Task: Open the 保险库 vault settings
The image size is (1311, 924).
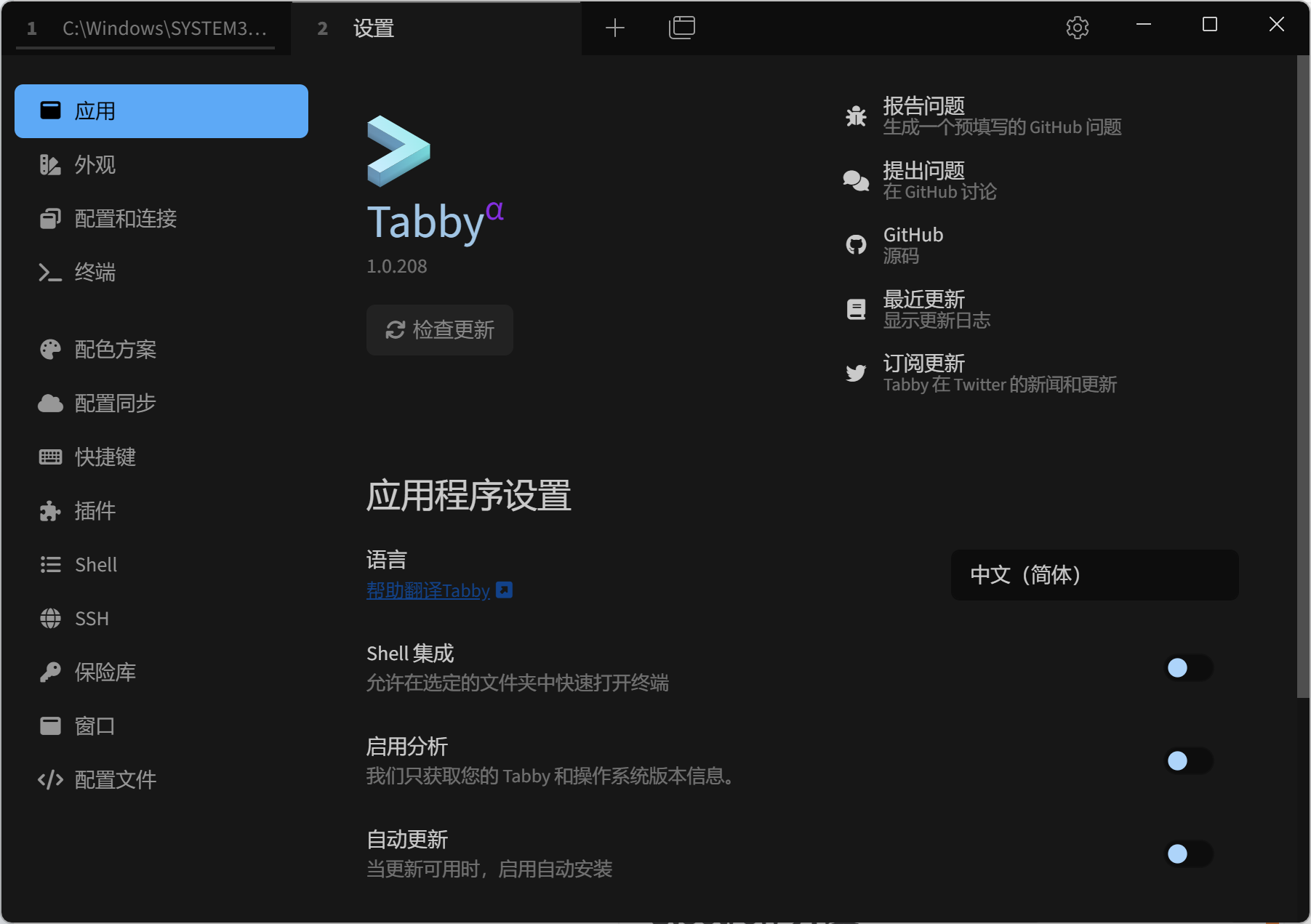Action: [x=105, y=672]
